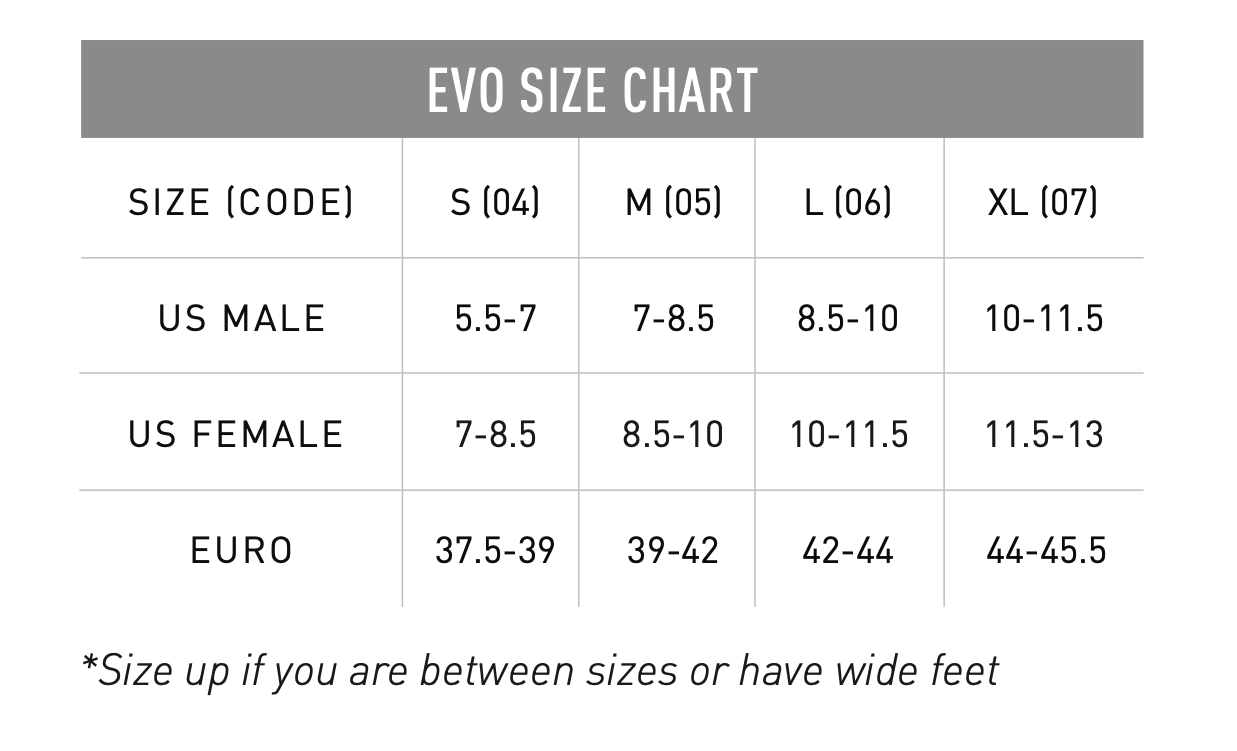Viewport: 1237px width, 751px height.
Task: Select US Female size L cell 10-11.5
Action: click(849, 435)
